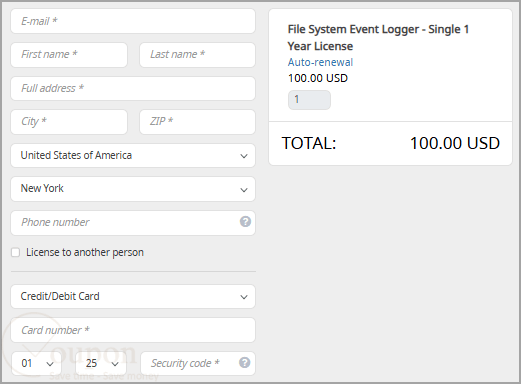Focus the Card number field
This screenshot has width=521, height=384.
(x=133, y=330)
